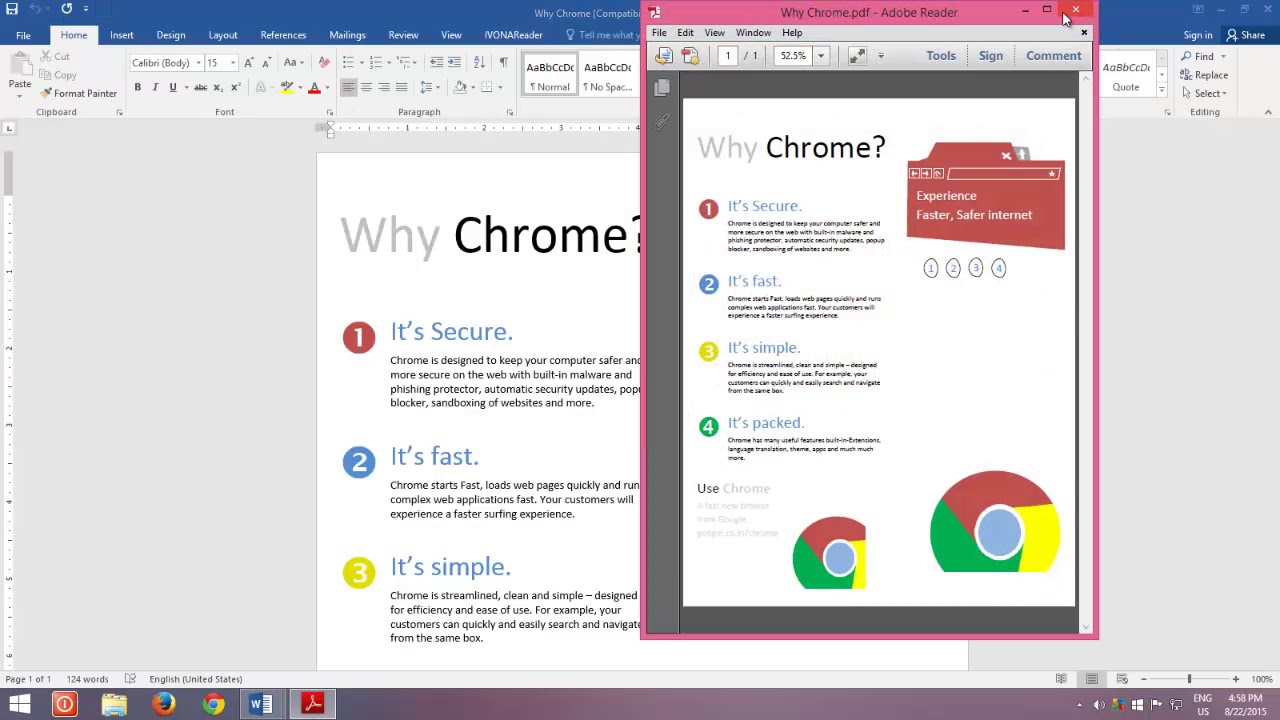The height and width of the screenshot is (720, 1280).
Task: Open the Calibri (Body) font name dropdown
Action: [x=198, y=63]
